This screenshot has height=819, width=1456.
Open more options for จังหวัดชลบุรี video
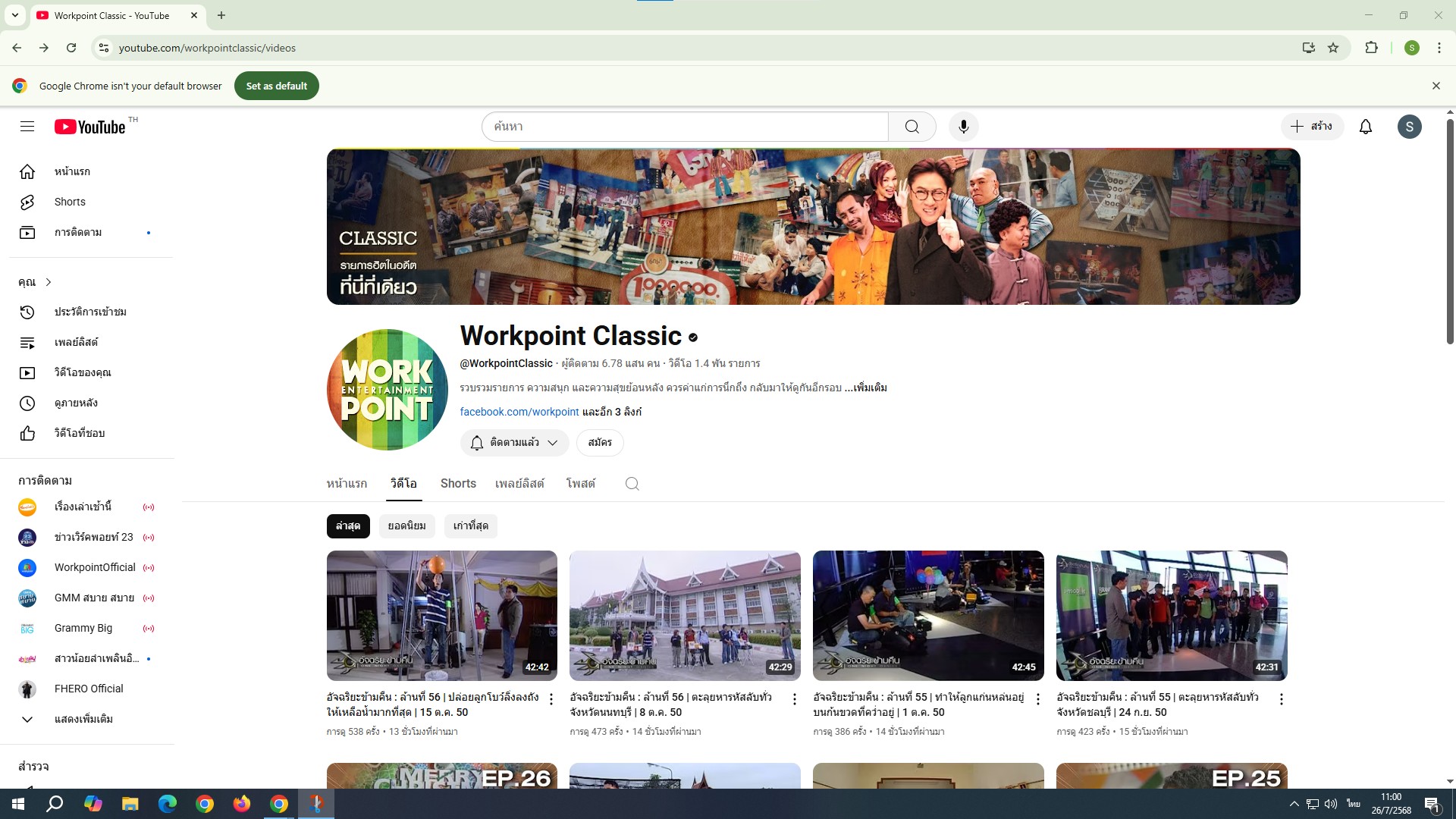tap(1282, 699)
